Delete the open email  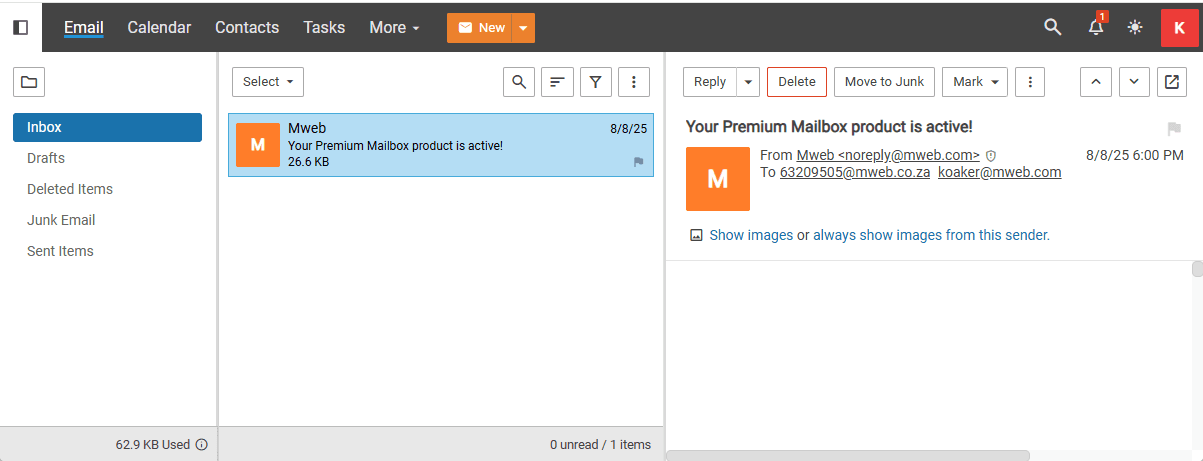[x=797, y=82]
